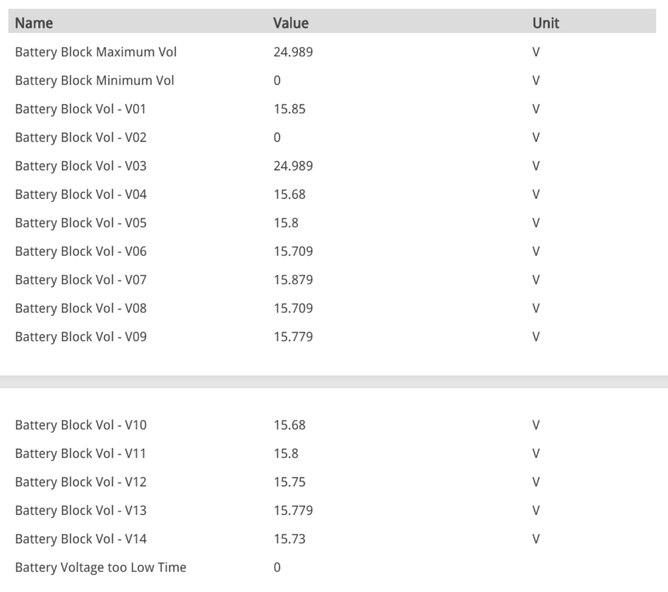Select the Battery Block Vol - V08 row name
Image resolution: width=668 pixels, height=592 pixels.
pos(81,308)
